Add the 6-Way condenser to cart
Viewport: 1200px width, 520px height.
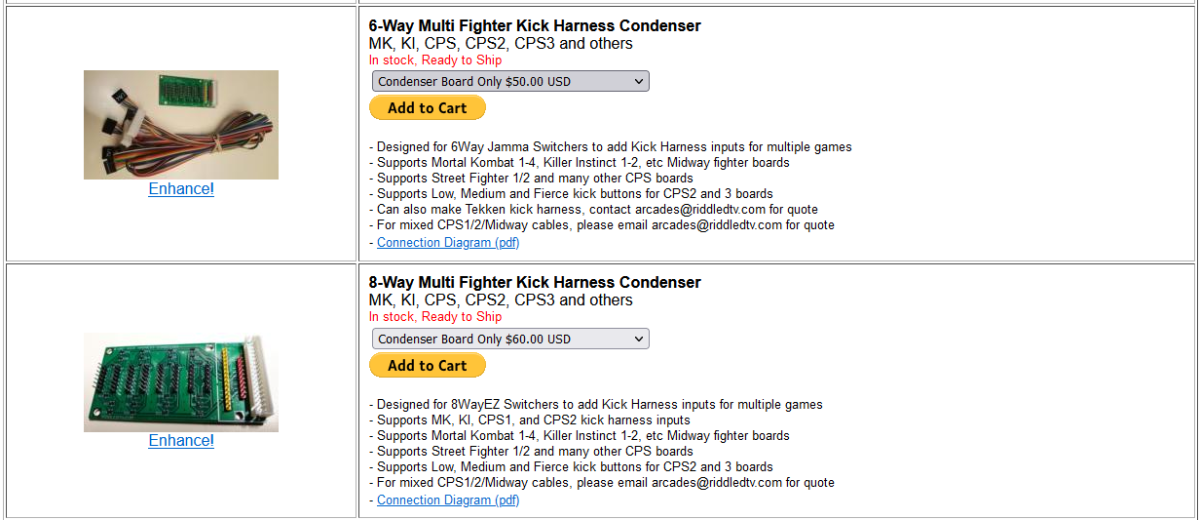(x=427, y=108)
